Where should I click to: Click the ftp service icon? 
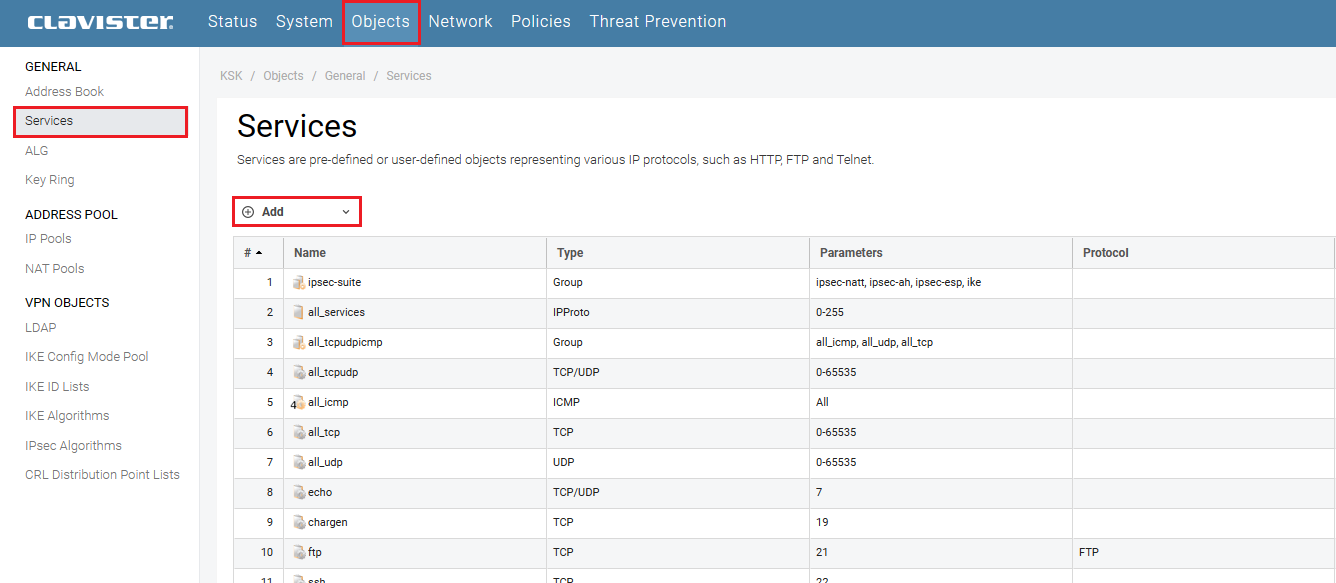299,553
